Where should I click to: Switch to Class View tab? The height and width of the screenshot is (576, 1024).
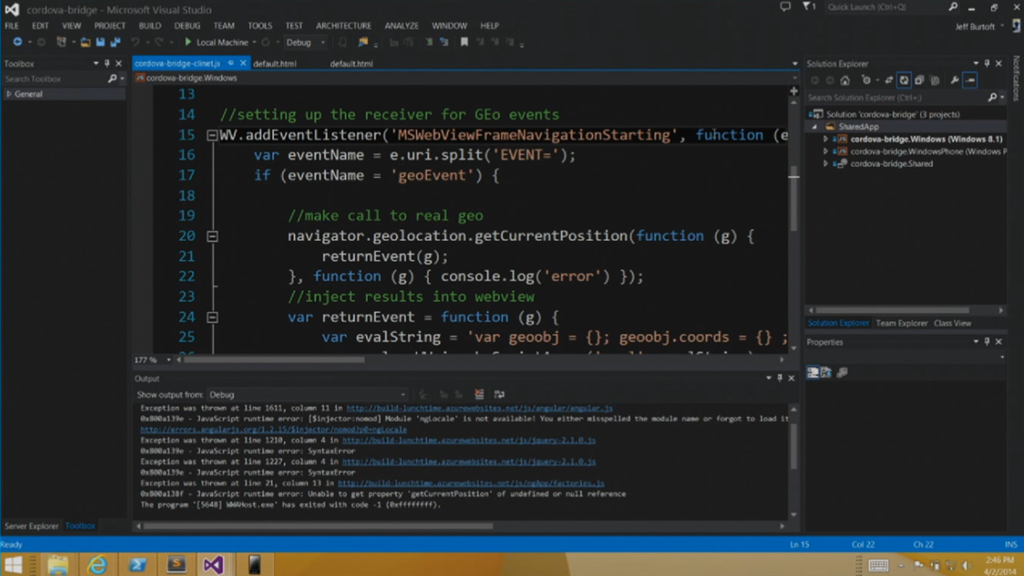952,323
